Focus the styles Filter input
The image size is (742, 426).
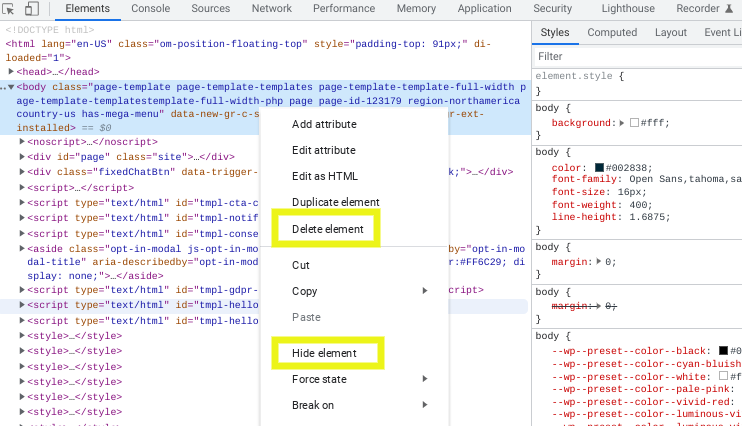[x=637, y=56]
